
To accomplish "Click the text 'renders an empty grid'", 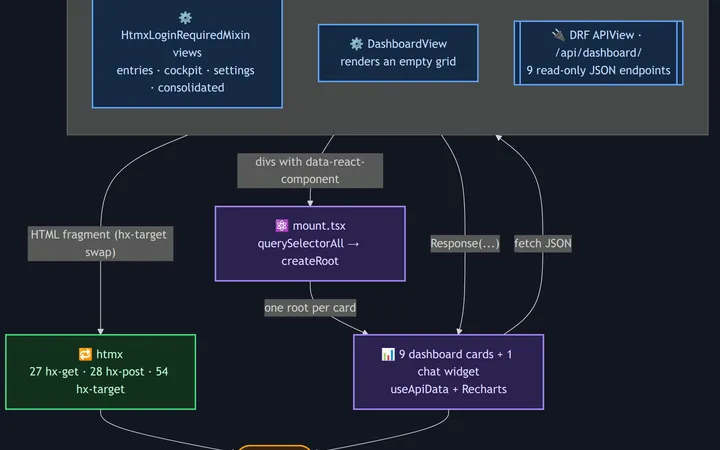I will (398, 62).
